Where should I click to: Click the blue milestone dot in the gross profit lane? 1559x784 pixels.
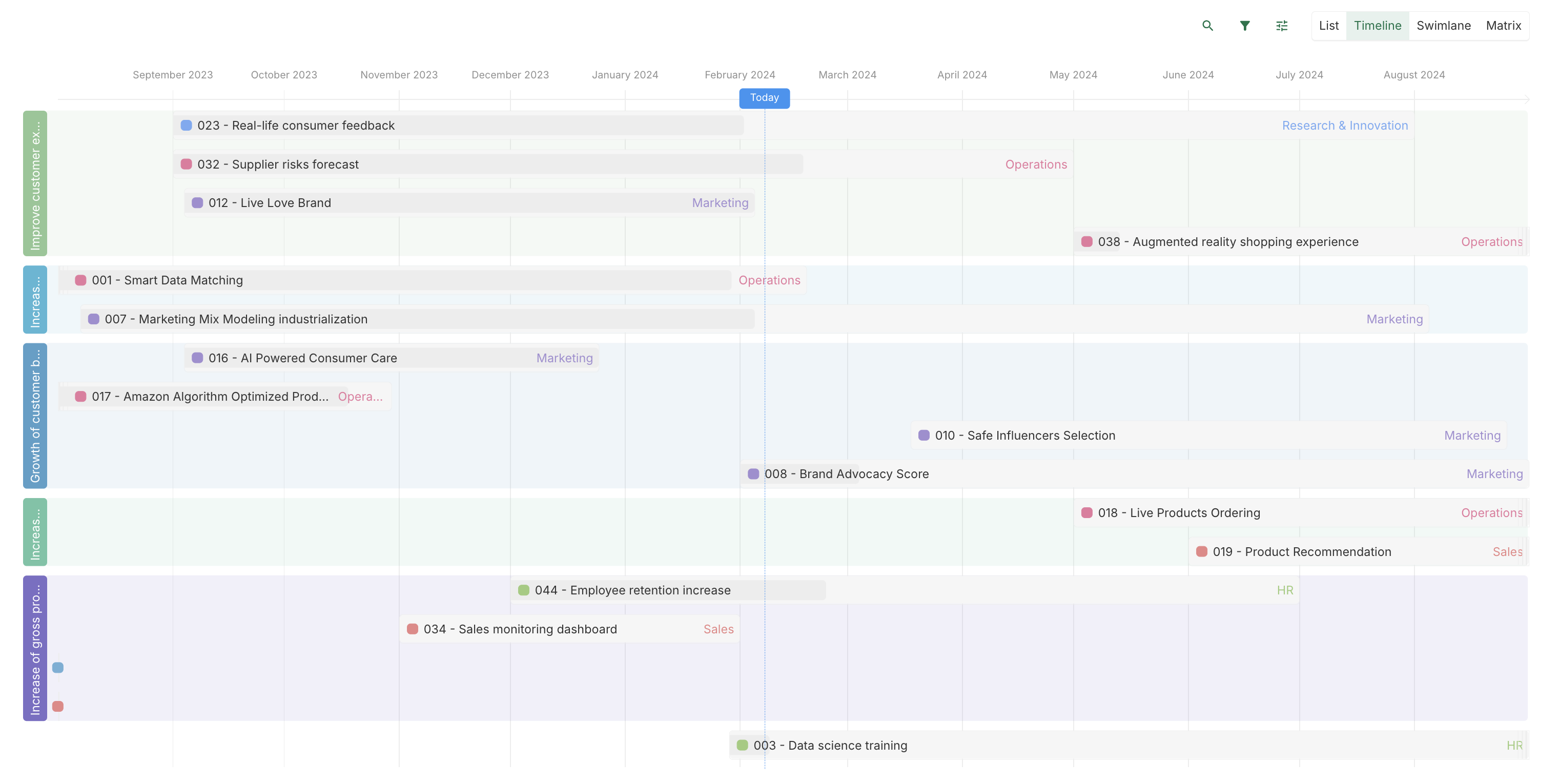coord(58,667)
